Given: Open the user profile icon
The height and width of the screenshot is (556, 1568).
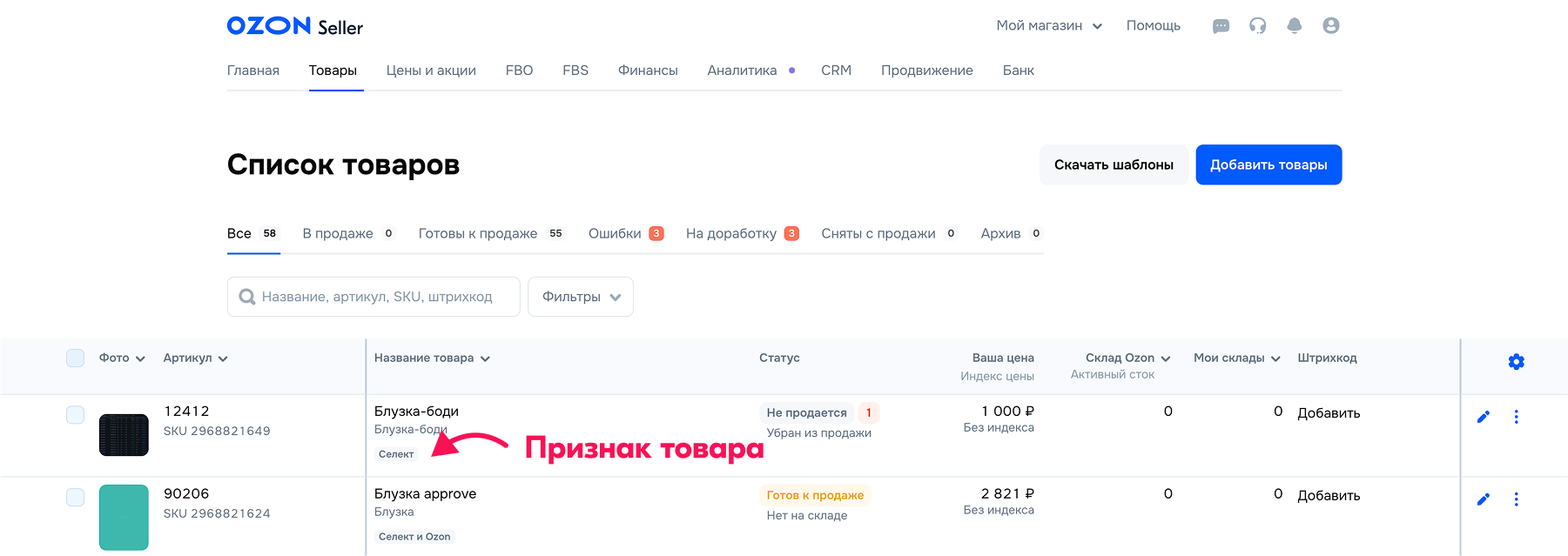Looking at the screenshot, I should click(x=1331, y=26).
